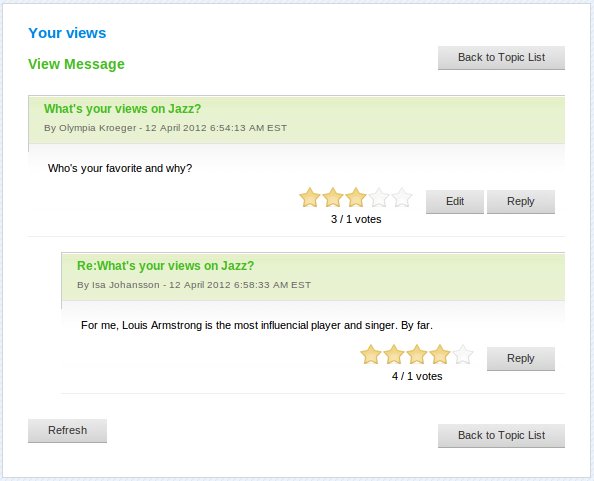Rate the Jazz topic one star
Screen dimensions: 594x481
pos(310,198)
